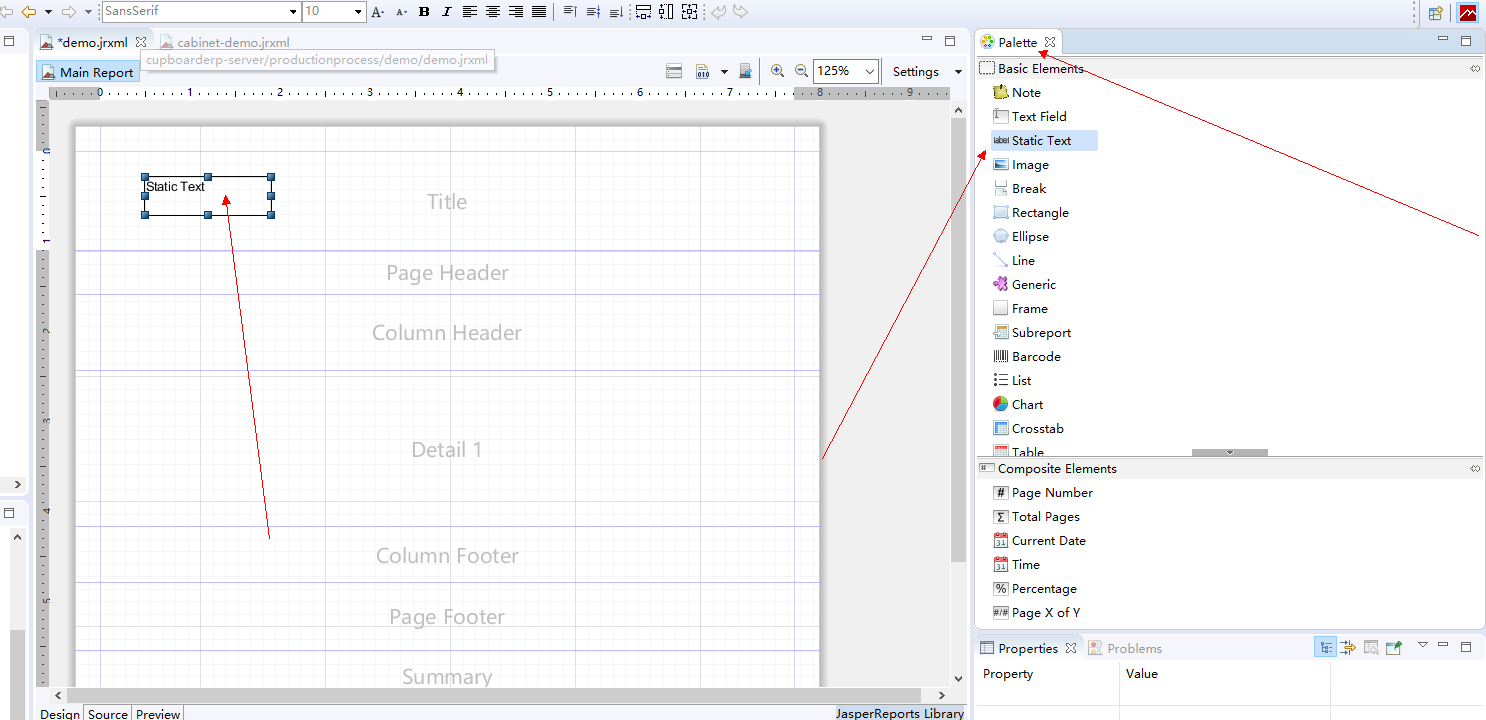Select the Image palette element
Screen dimensions: 1486x720
1020,165
